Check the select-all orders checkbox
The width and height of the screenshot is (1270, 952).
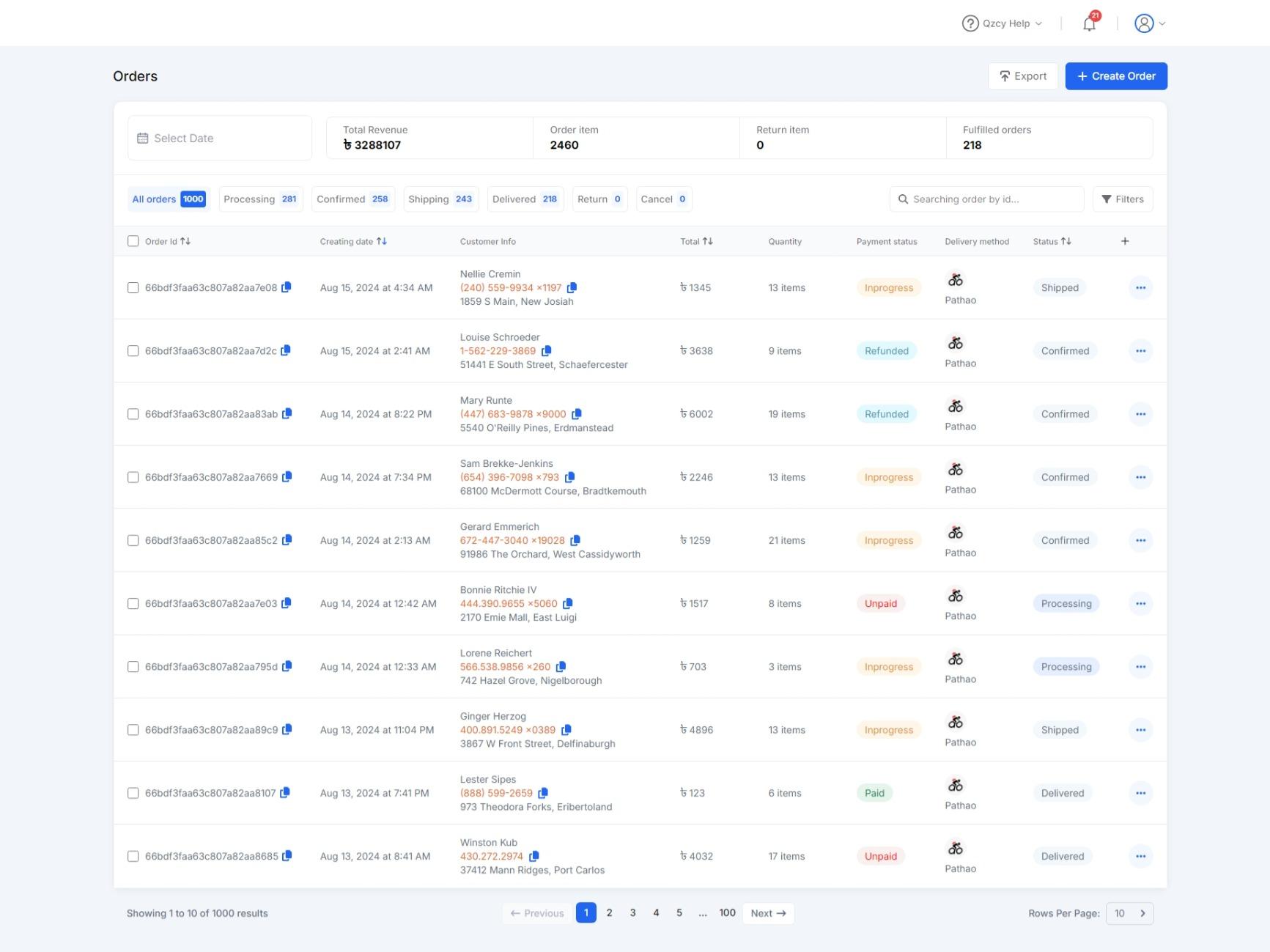click(x=133, y=241)
